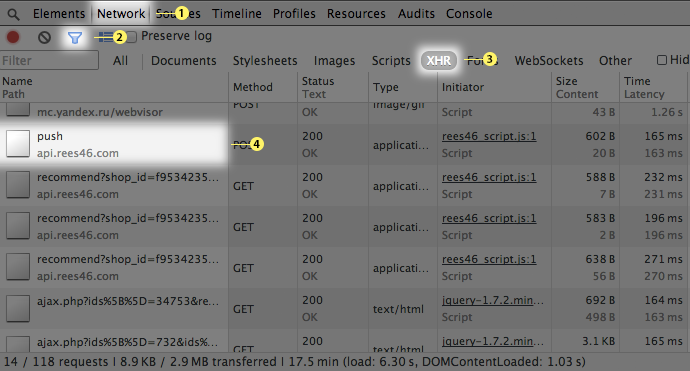Toggle the Preserve log checkbox

tap(132, 36)
